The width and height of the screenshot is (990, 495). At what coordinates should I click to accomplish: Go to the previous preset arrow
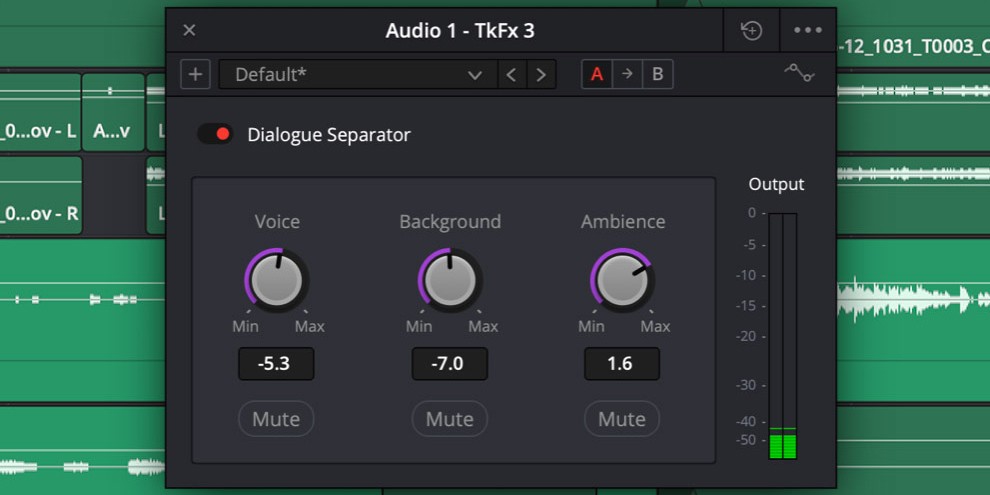(511, 75)
